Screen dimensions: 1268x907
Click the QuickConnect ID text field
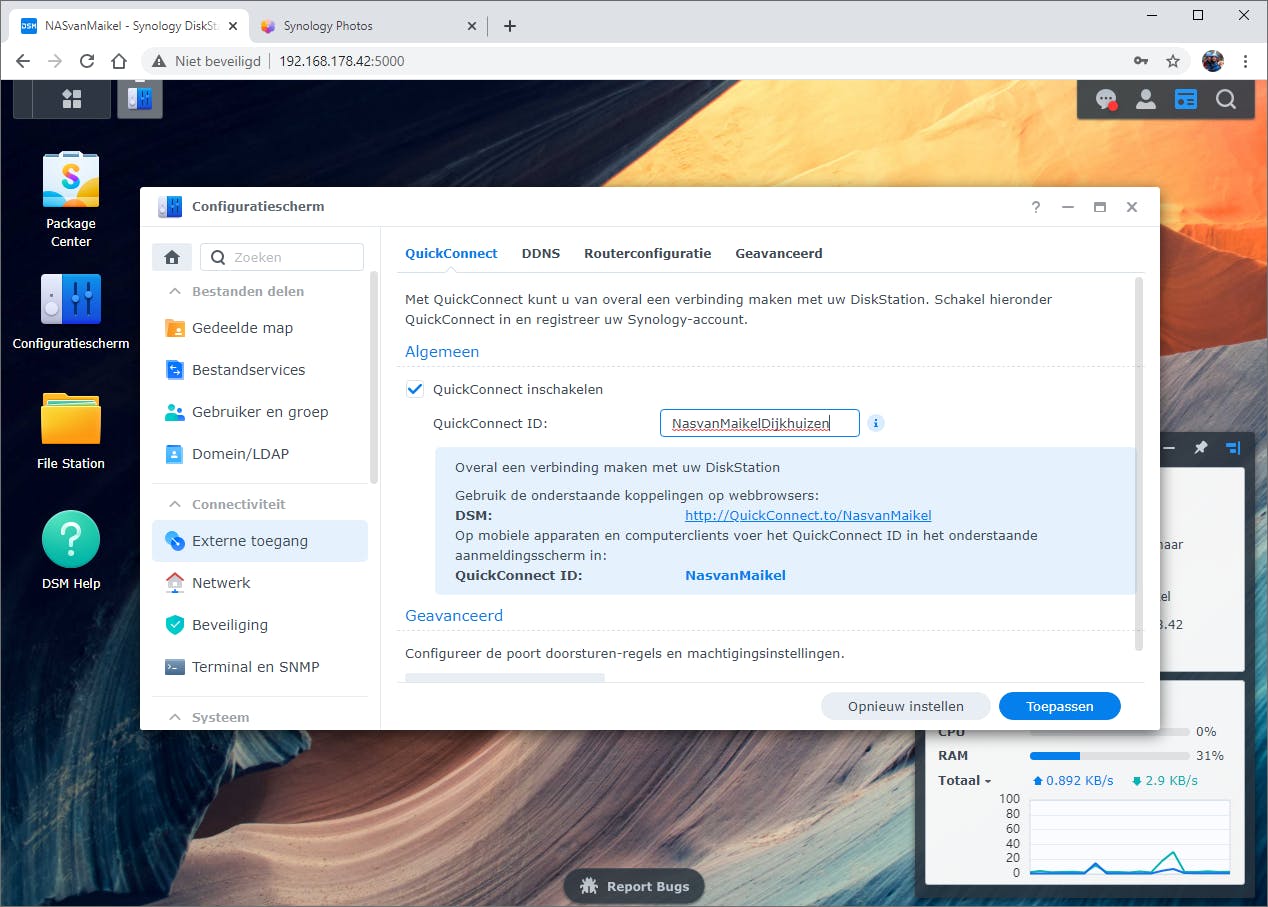pos(760,423)
